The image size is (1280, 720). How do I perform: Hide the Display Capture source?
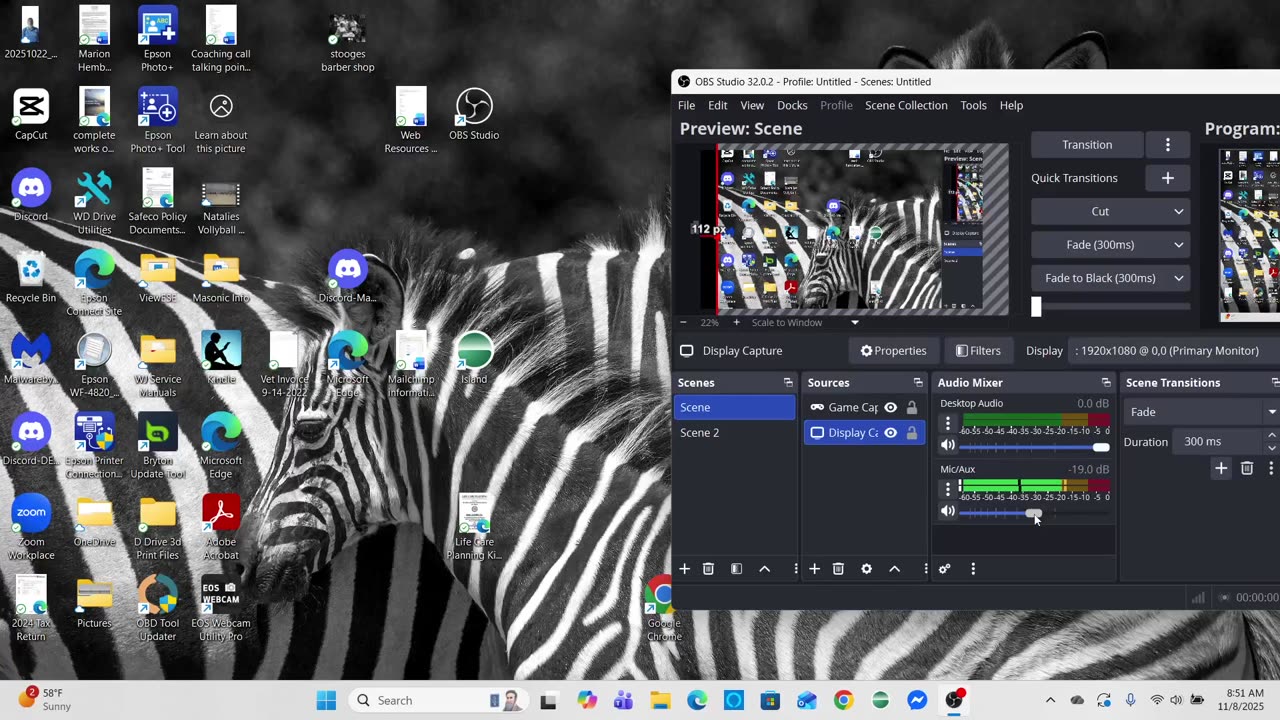890,433
